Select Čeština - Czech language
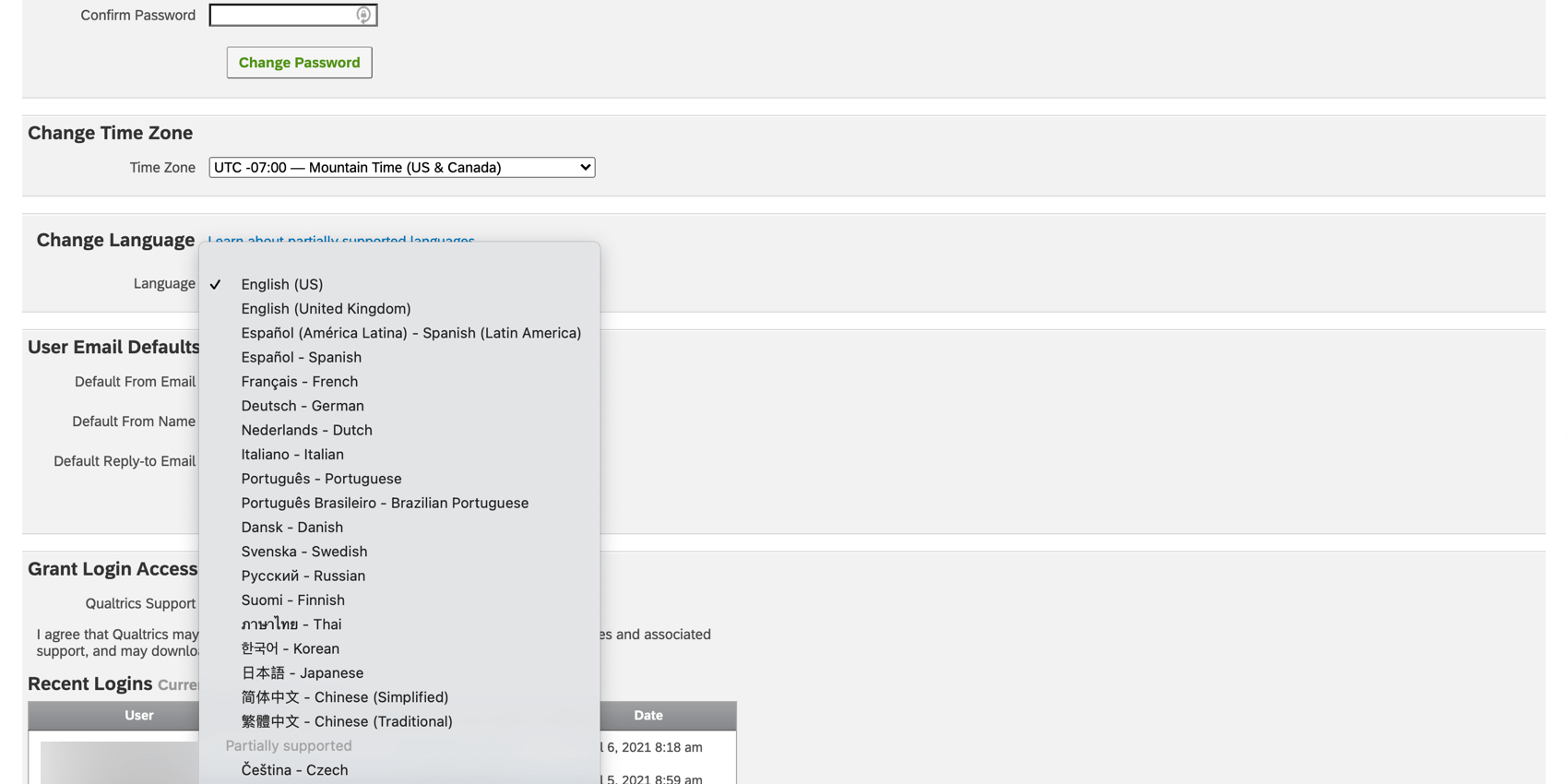Image resolution: width=1568 pixels, height=784 pixels. click(294, 770)
